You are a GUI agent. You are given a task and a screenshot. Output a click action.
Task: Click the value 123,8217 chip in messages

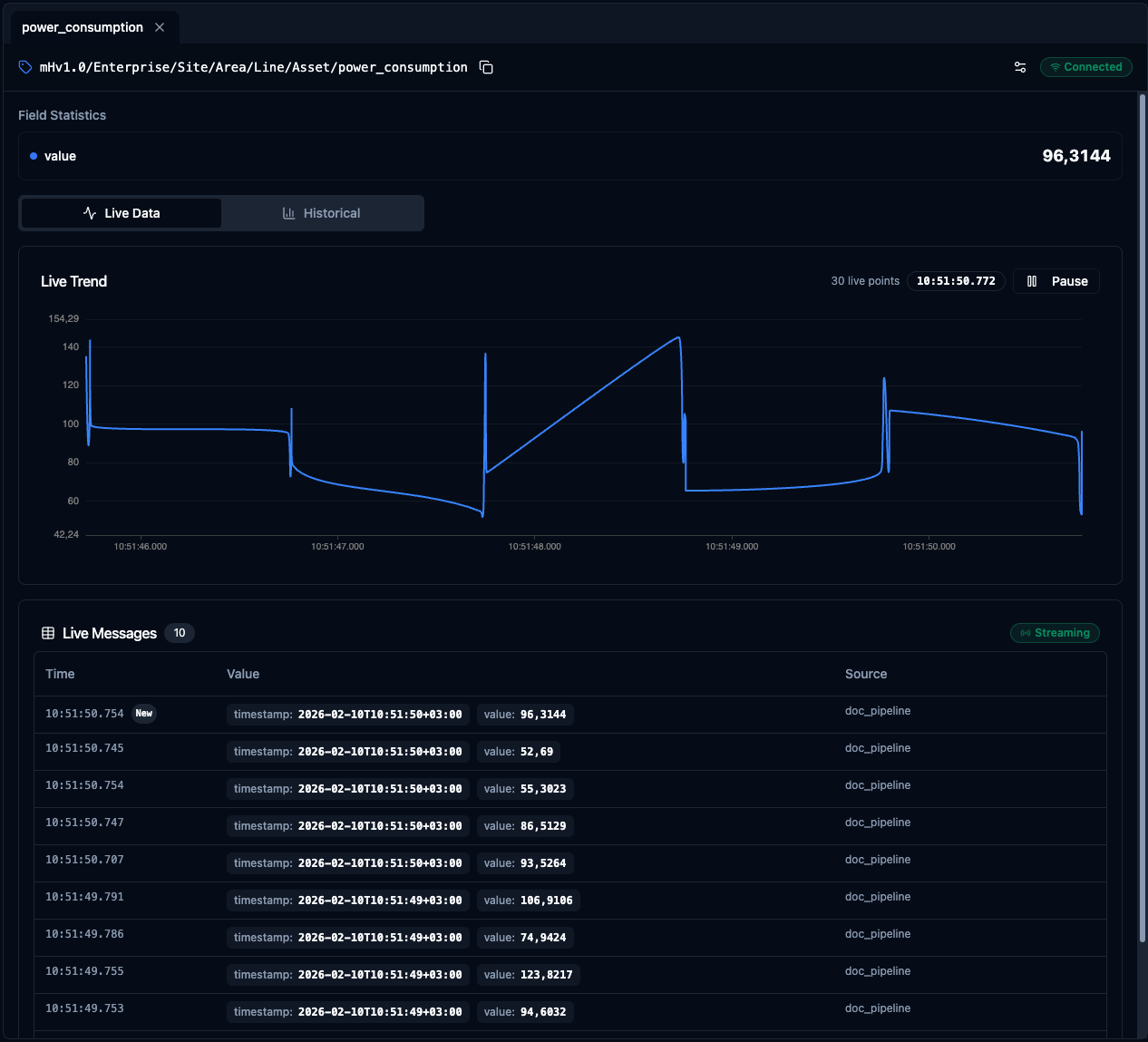pos(528,975)
